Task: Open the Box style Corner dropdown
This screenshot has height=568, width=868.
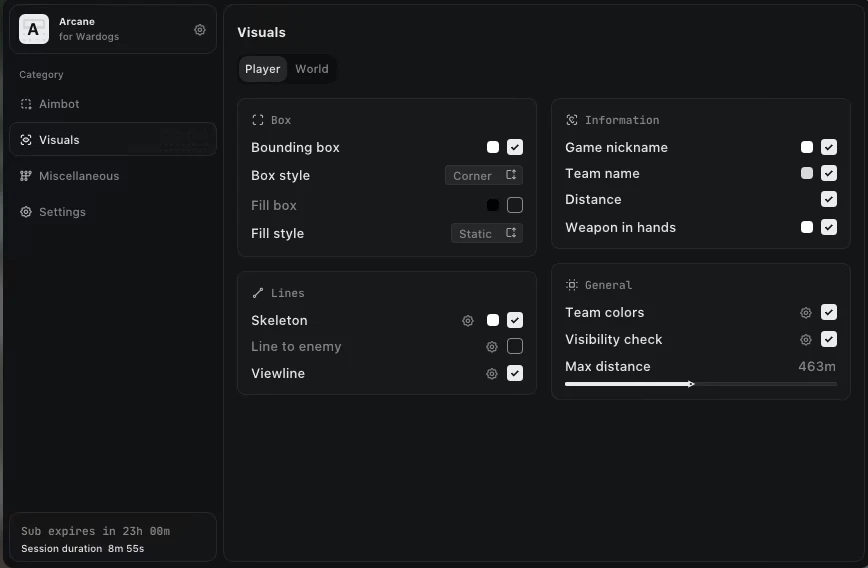Action: (484, 175)
